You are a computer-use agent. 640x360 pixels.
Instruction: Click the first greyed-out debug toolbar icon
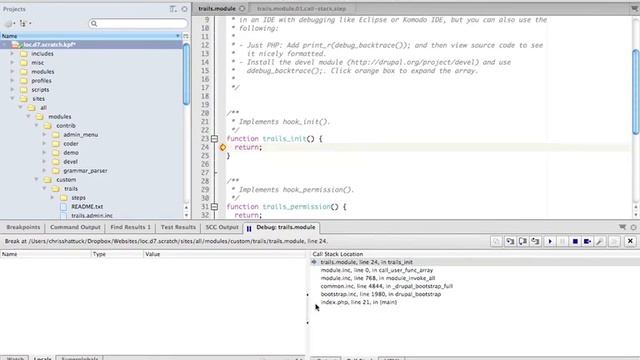[496, 241]
